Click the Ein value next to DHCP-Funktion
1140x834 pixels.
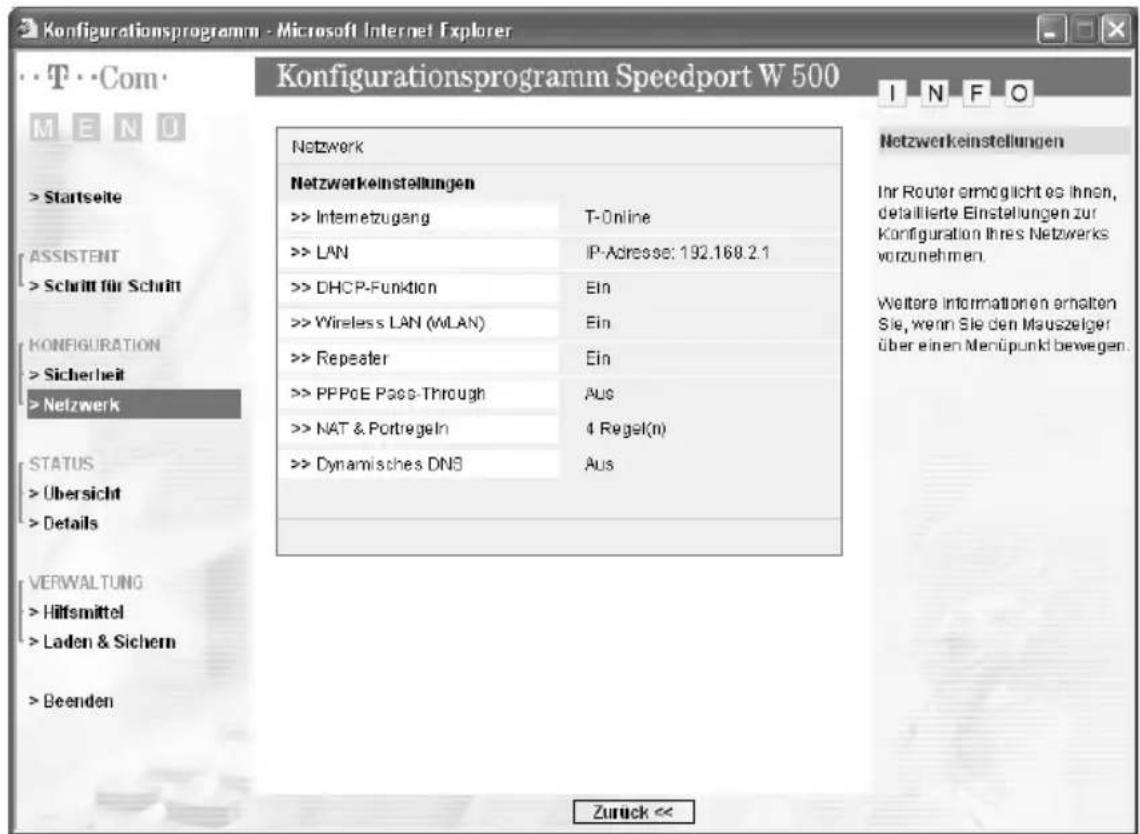598,287
